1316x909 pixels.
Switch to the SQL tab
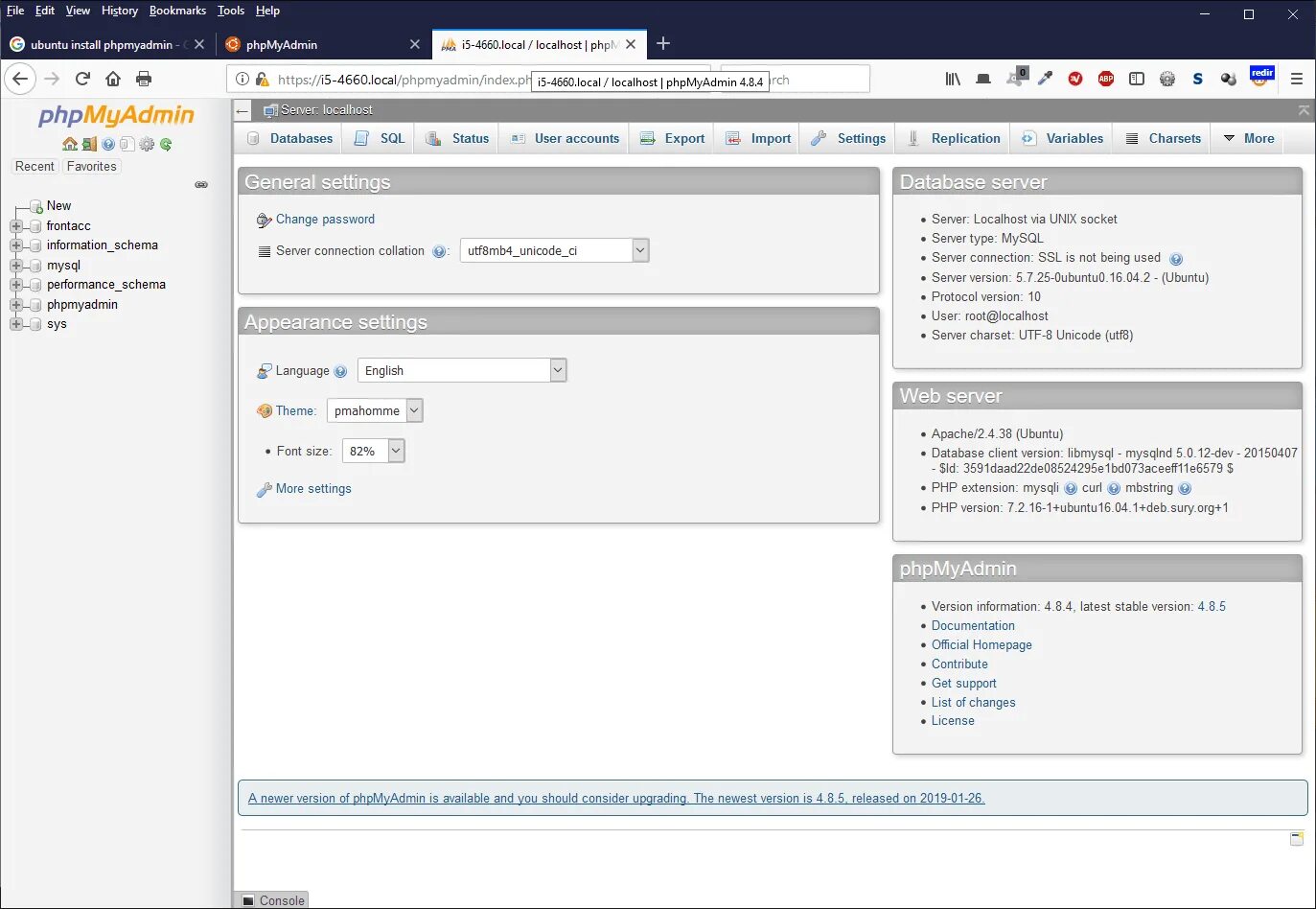click(380, 138)
